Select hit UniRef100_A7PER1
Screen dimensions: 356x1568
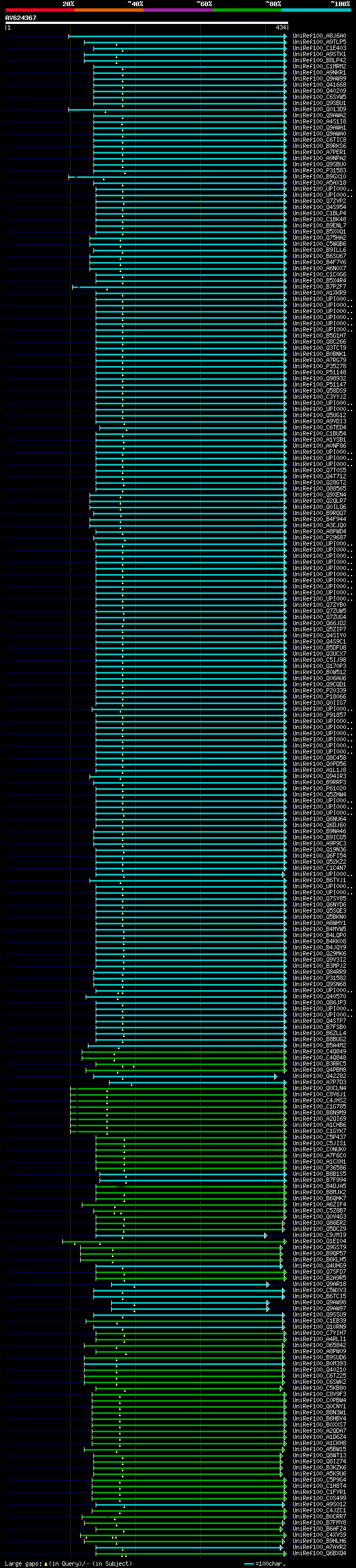[319, 152]
